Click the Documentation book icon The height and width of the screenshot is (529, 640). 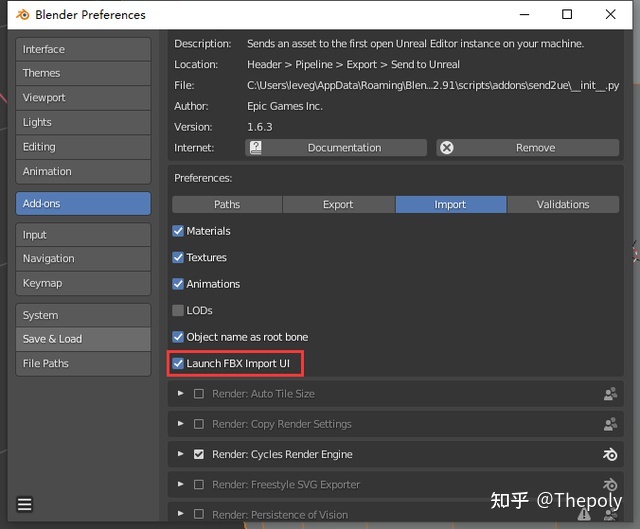coord(256,148)
